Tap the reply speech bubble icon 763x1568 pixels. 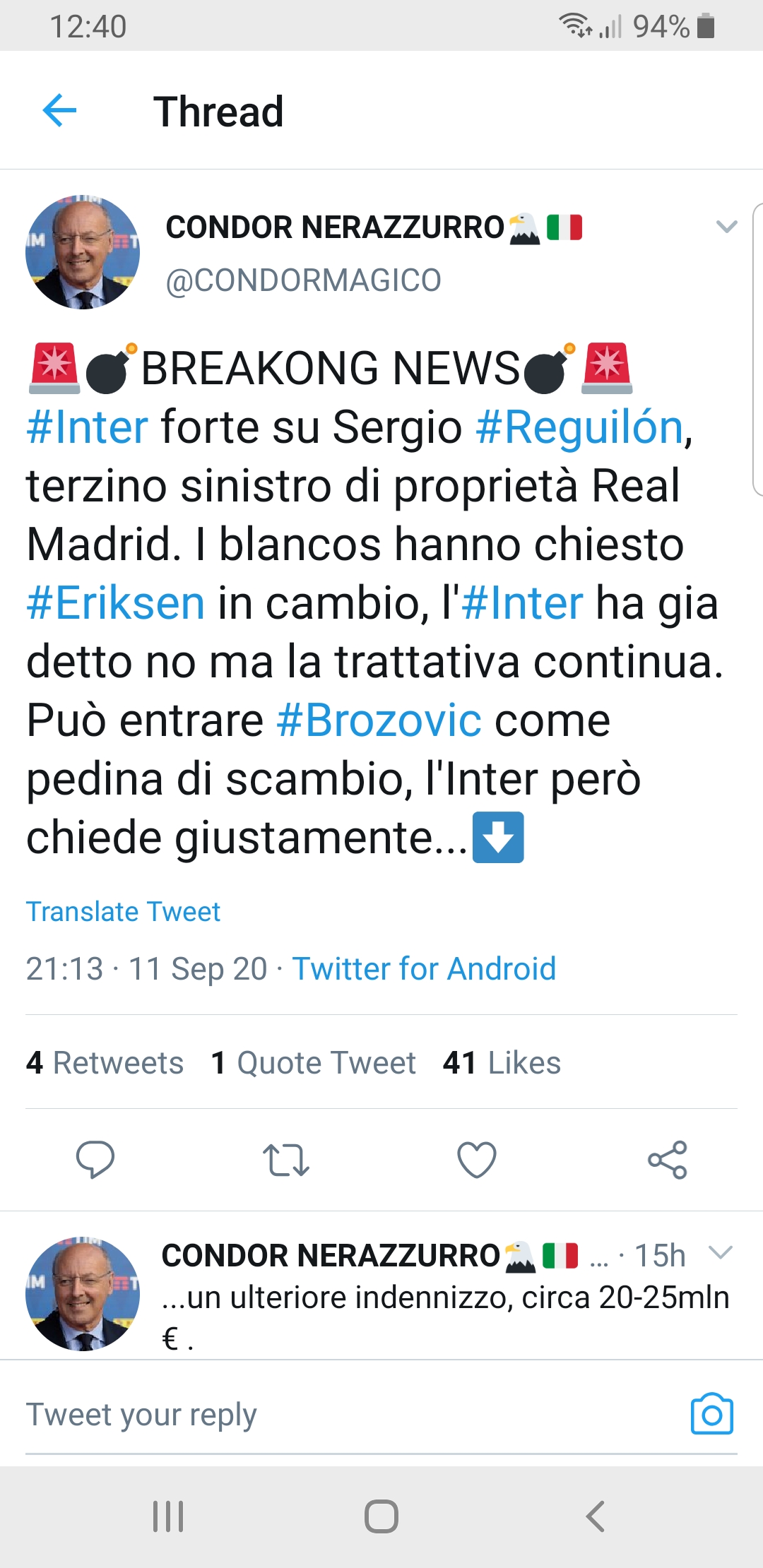[x=95, y=1159]
